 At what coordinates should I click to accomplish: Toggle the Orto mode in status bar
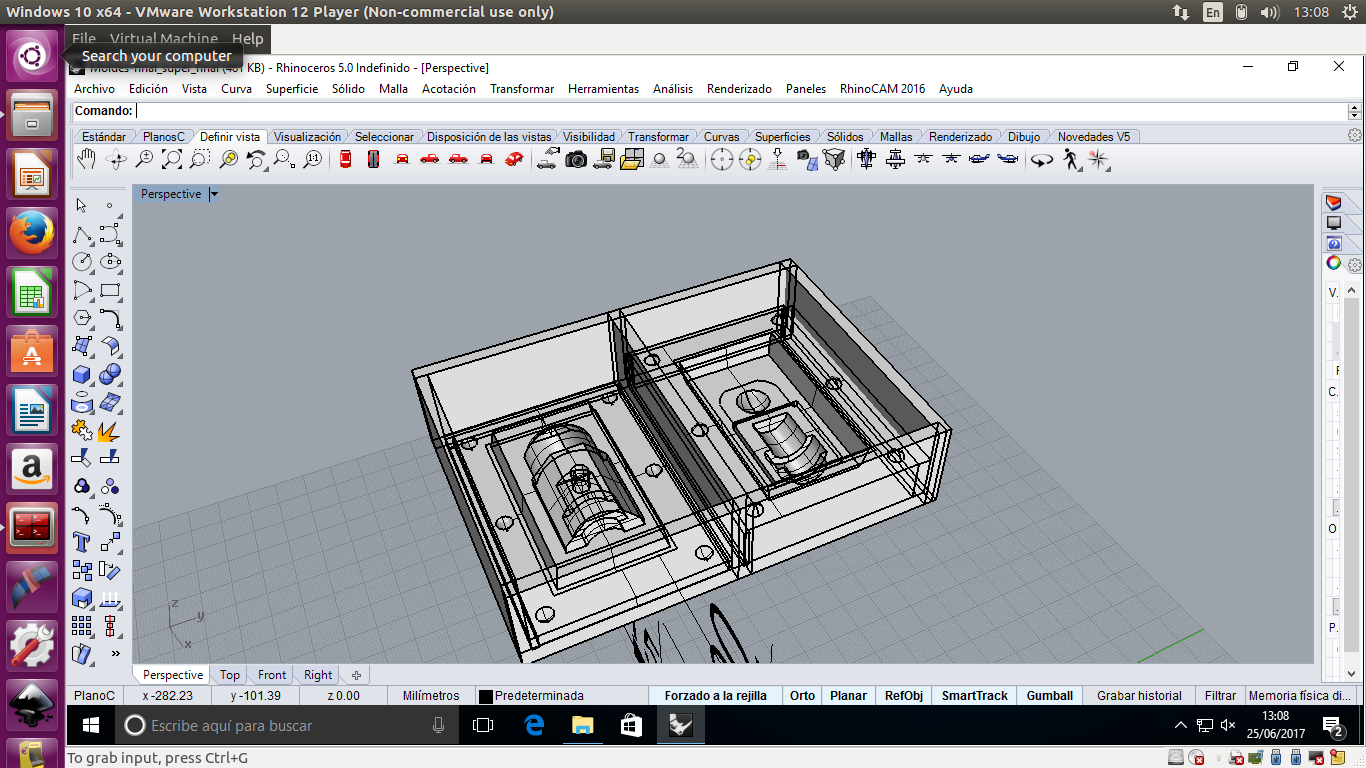[x=802, y=696]
